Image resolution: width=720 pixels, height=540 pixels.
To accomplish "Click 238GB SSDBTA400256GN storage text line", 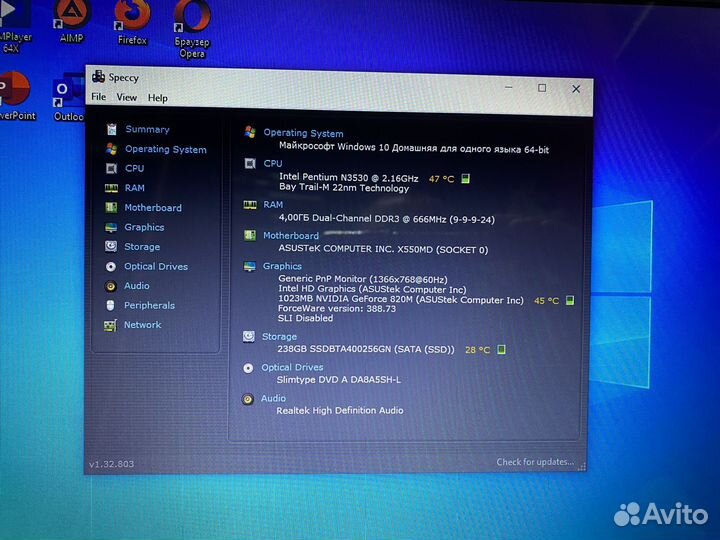I will click(366, 349).
